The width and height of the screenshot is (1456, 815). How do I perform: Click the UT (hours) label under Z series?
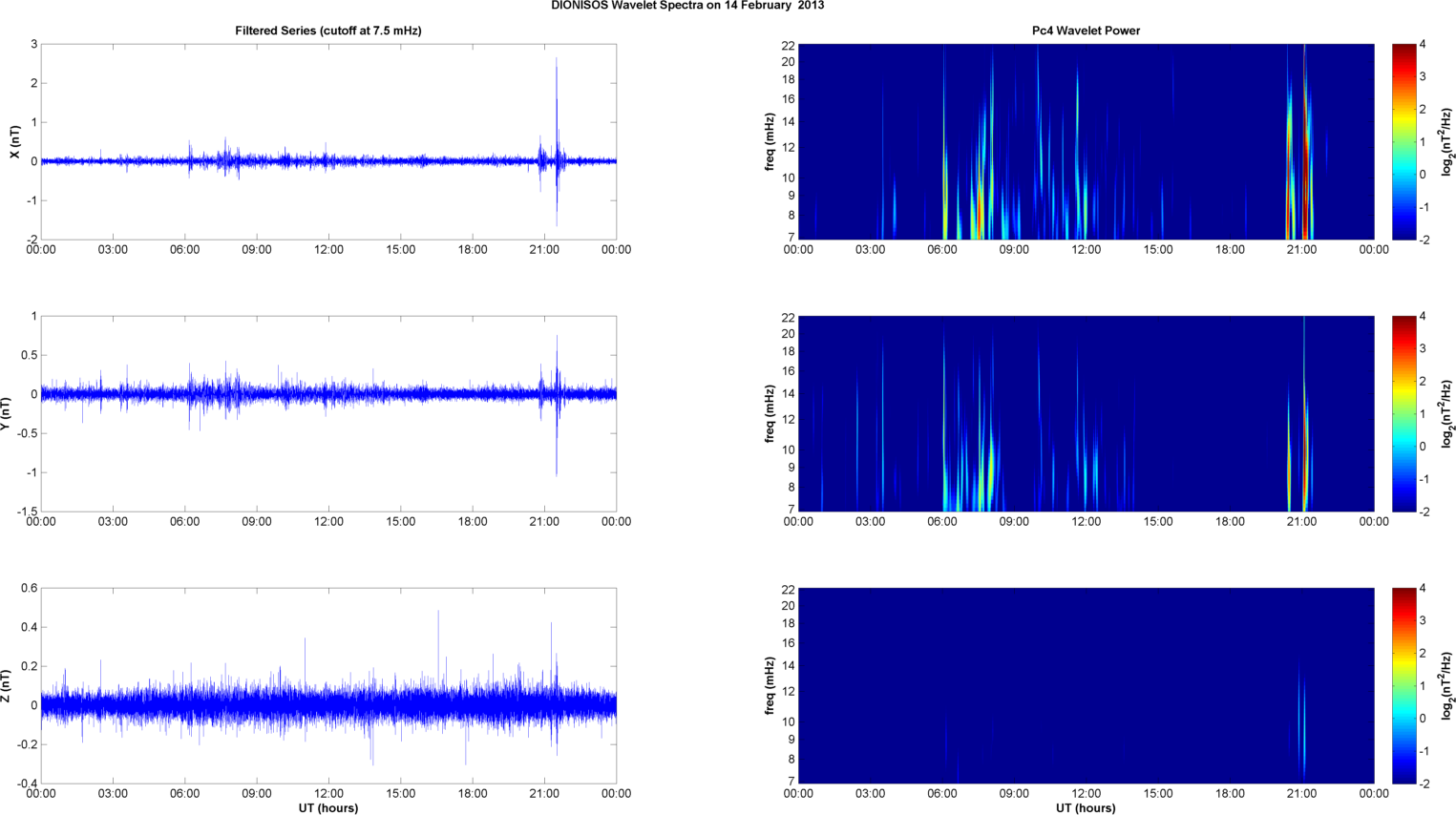327,808
